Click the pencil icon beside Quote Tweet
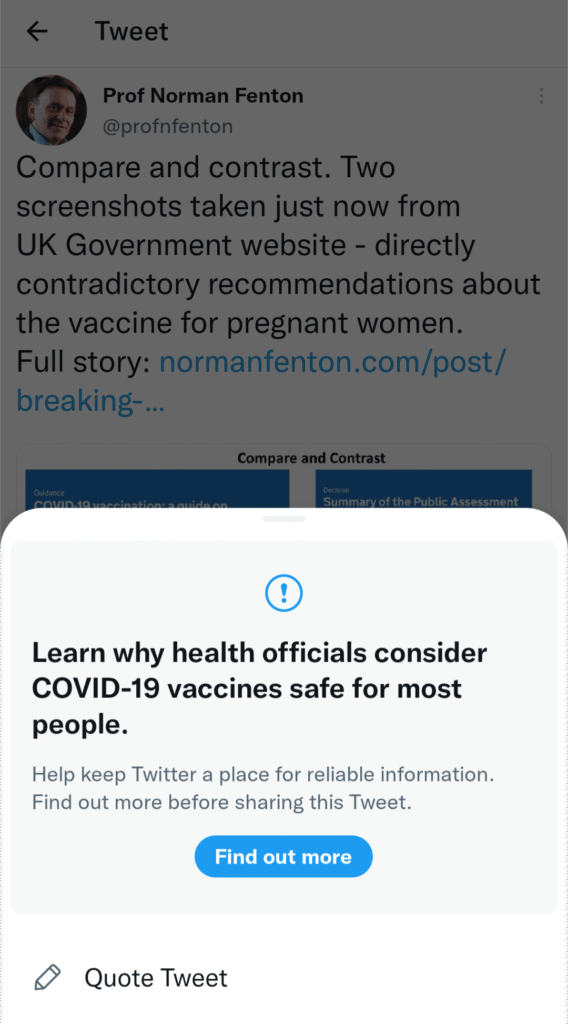 pyautogui.click(x=47, y=978)
